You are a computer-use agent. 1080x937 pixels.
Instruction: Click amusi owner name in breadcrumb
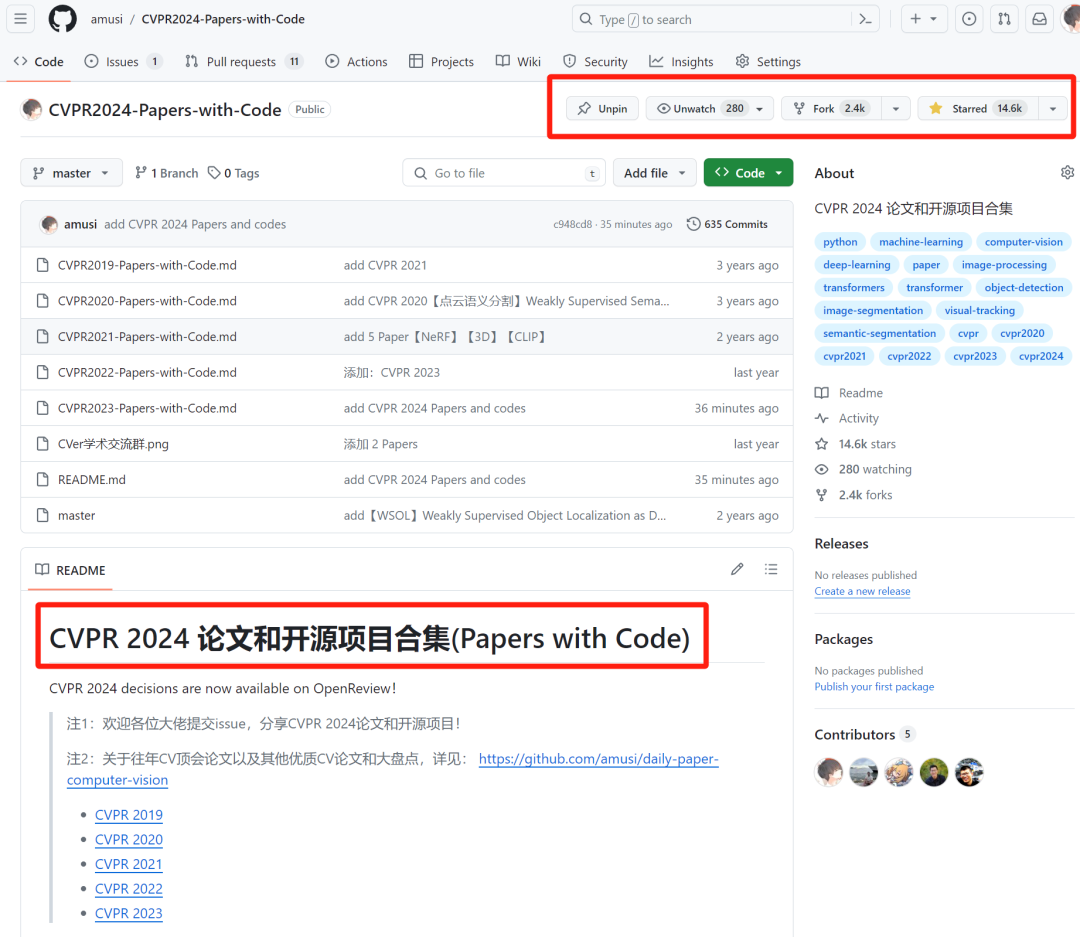[x=107, y=19]
